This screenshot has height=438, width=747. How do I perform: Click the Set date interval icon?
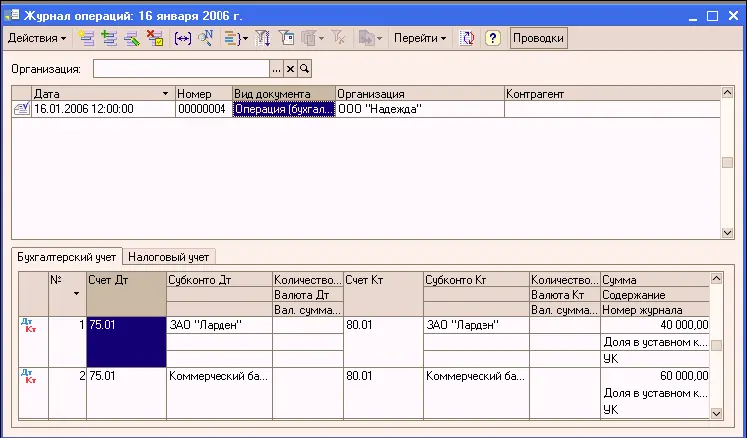[182, 38]
